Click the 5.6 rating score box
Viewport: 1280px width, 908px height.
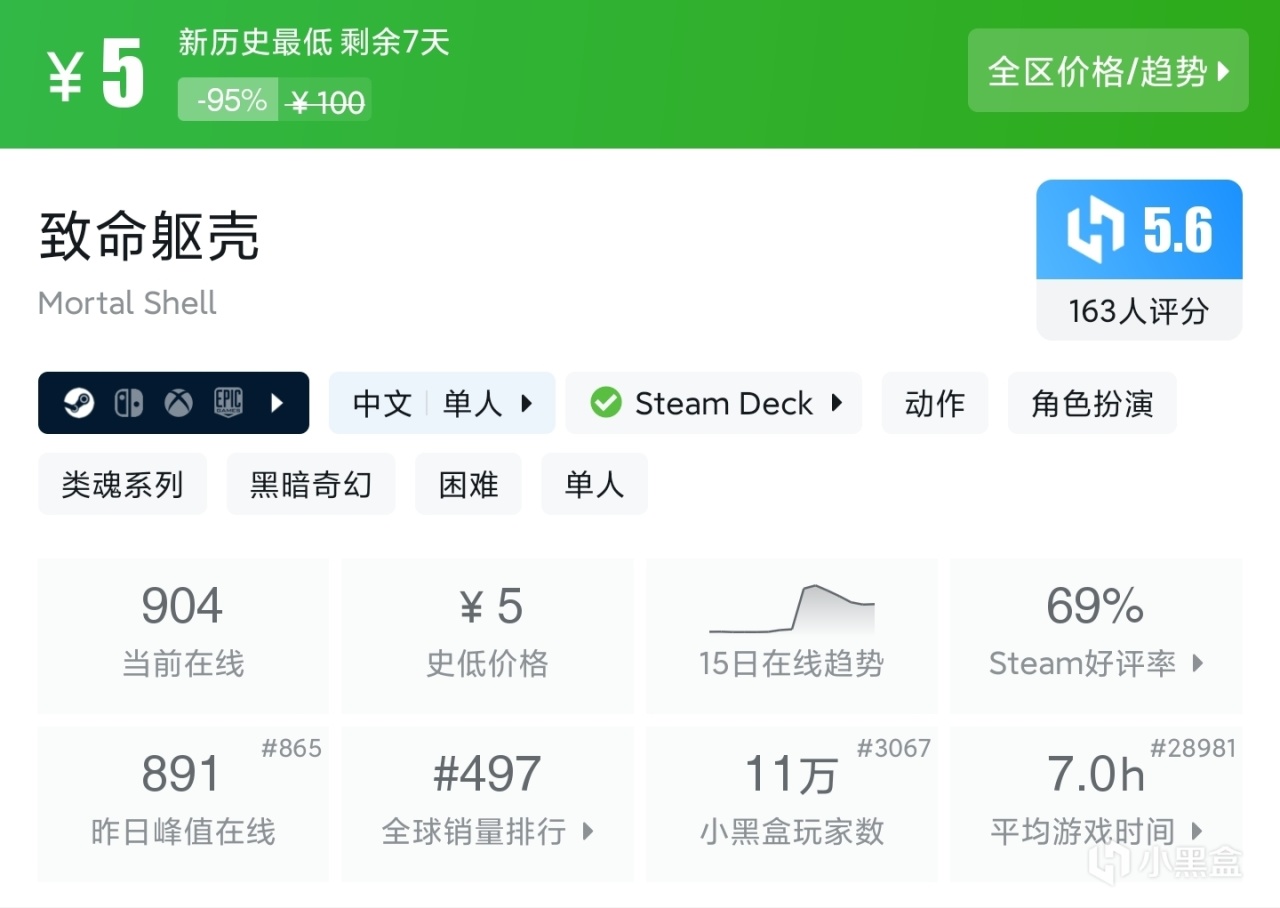1139,259
